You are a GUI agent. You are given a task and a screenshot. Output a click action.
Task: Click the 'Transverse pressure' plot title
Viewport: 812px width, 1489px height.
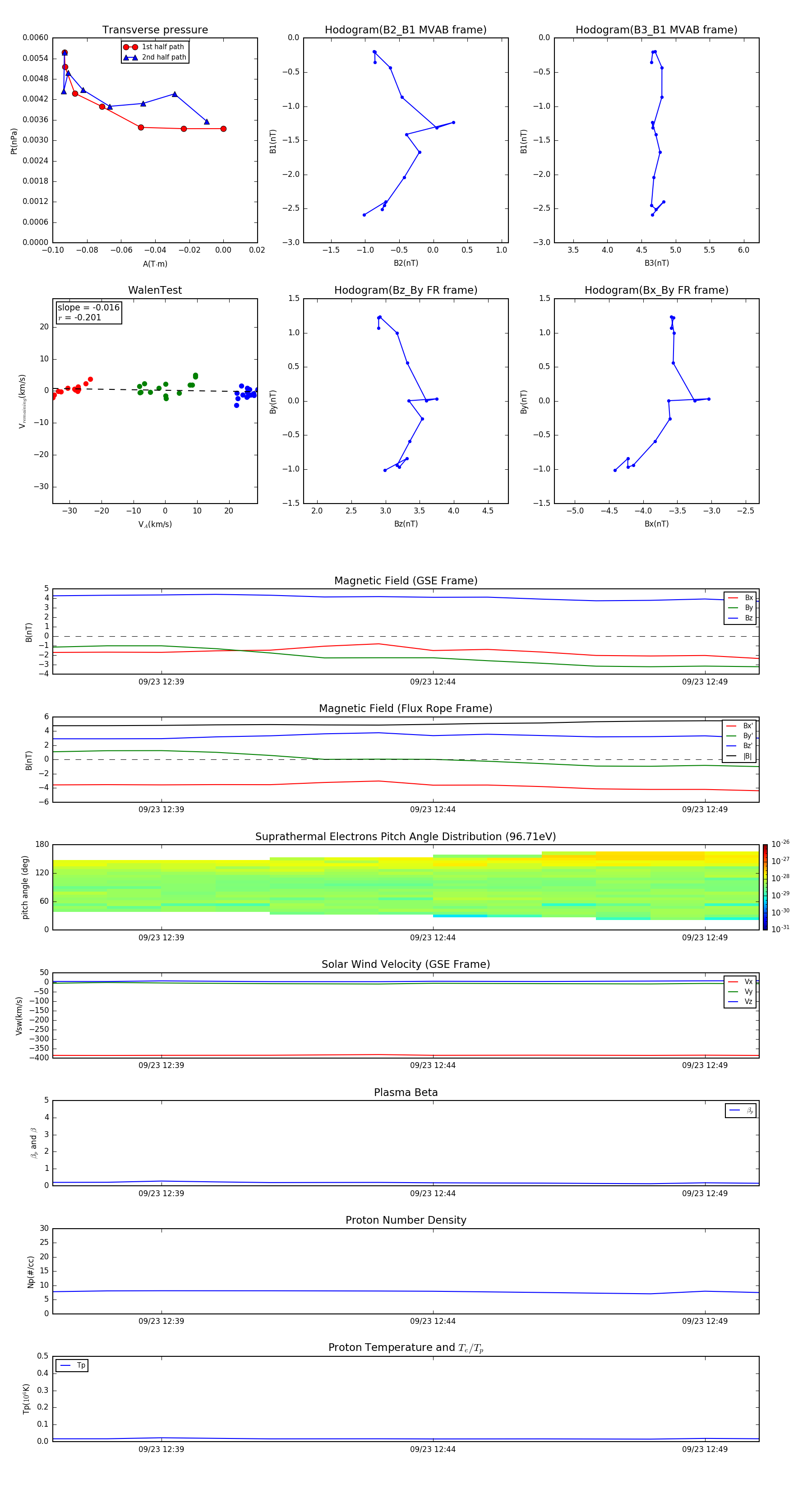tap(155, 30)
